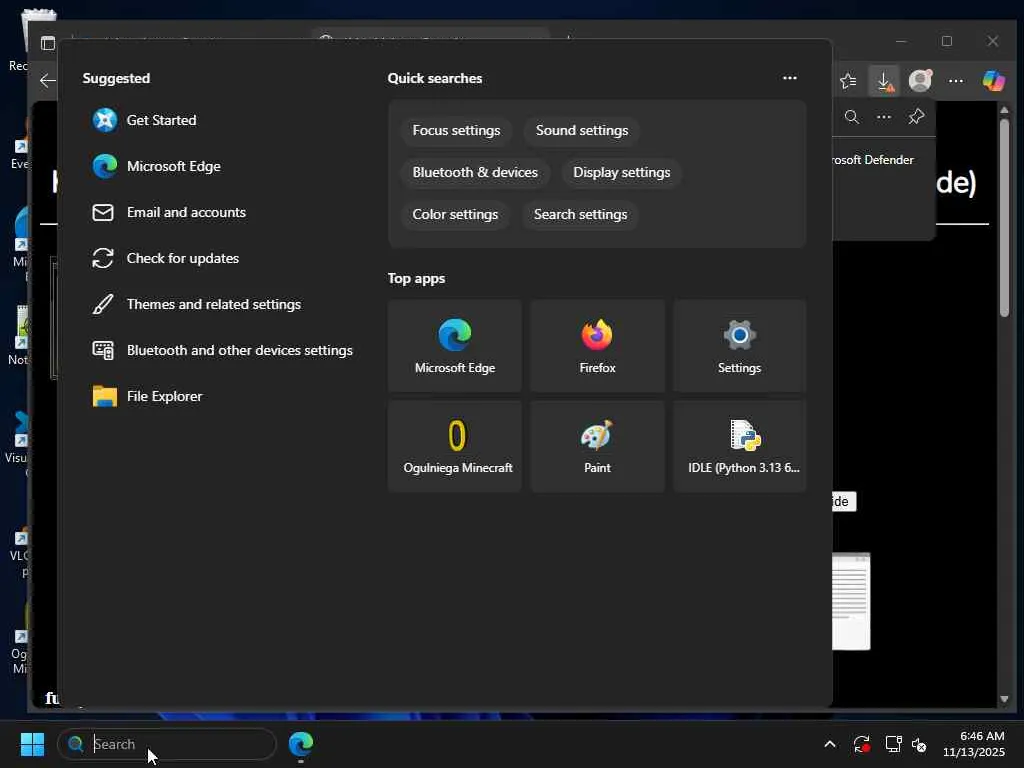Pin the Edge downloads panel

(916, 117)
